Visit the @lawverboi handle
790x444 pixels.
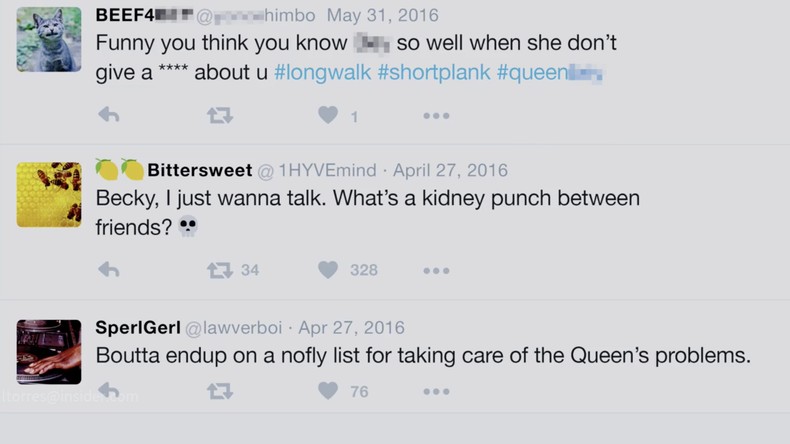[x=235, y=327]
